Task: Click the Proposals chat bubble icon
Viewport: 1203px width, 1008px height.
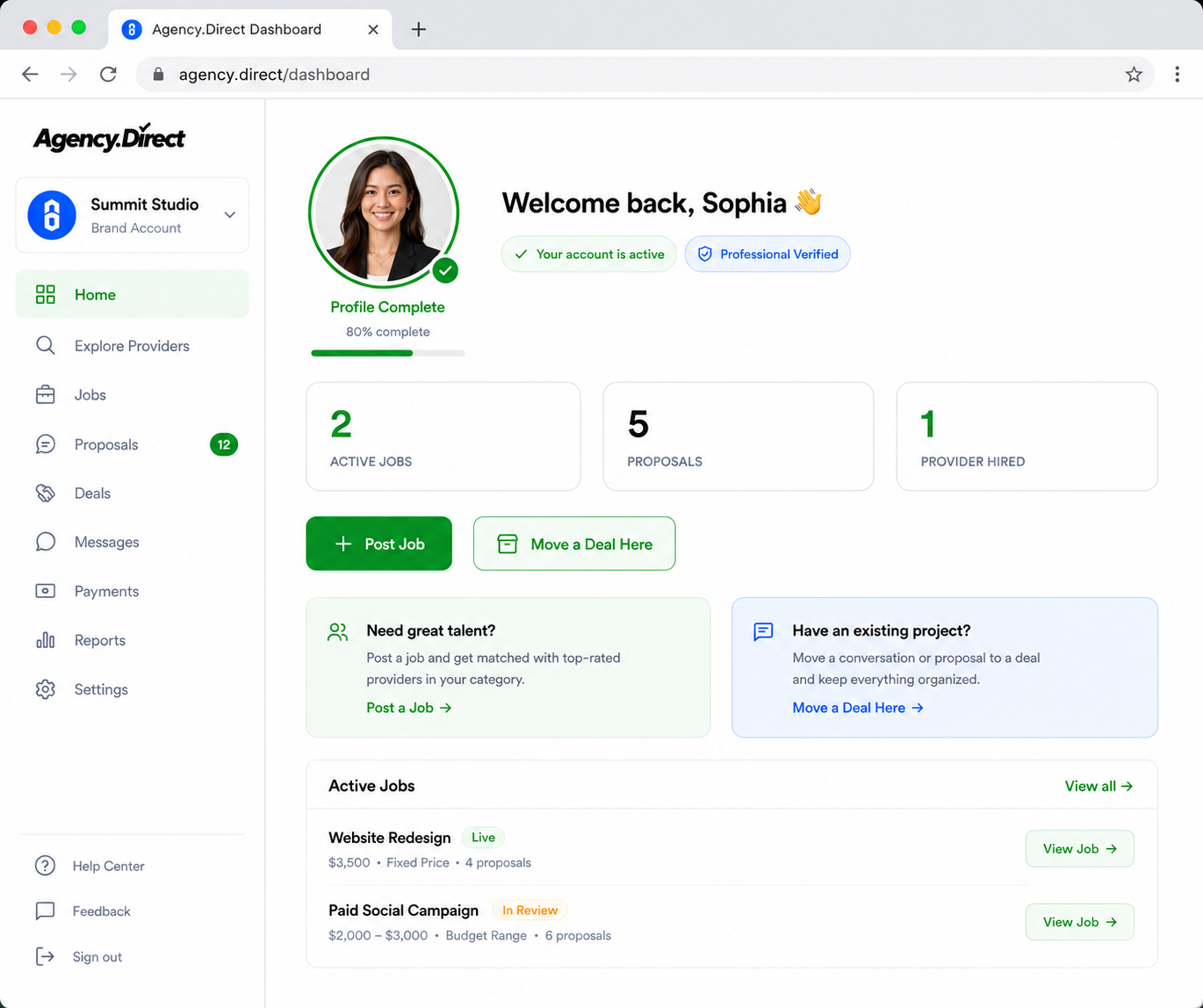Action: coord(46,444)
